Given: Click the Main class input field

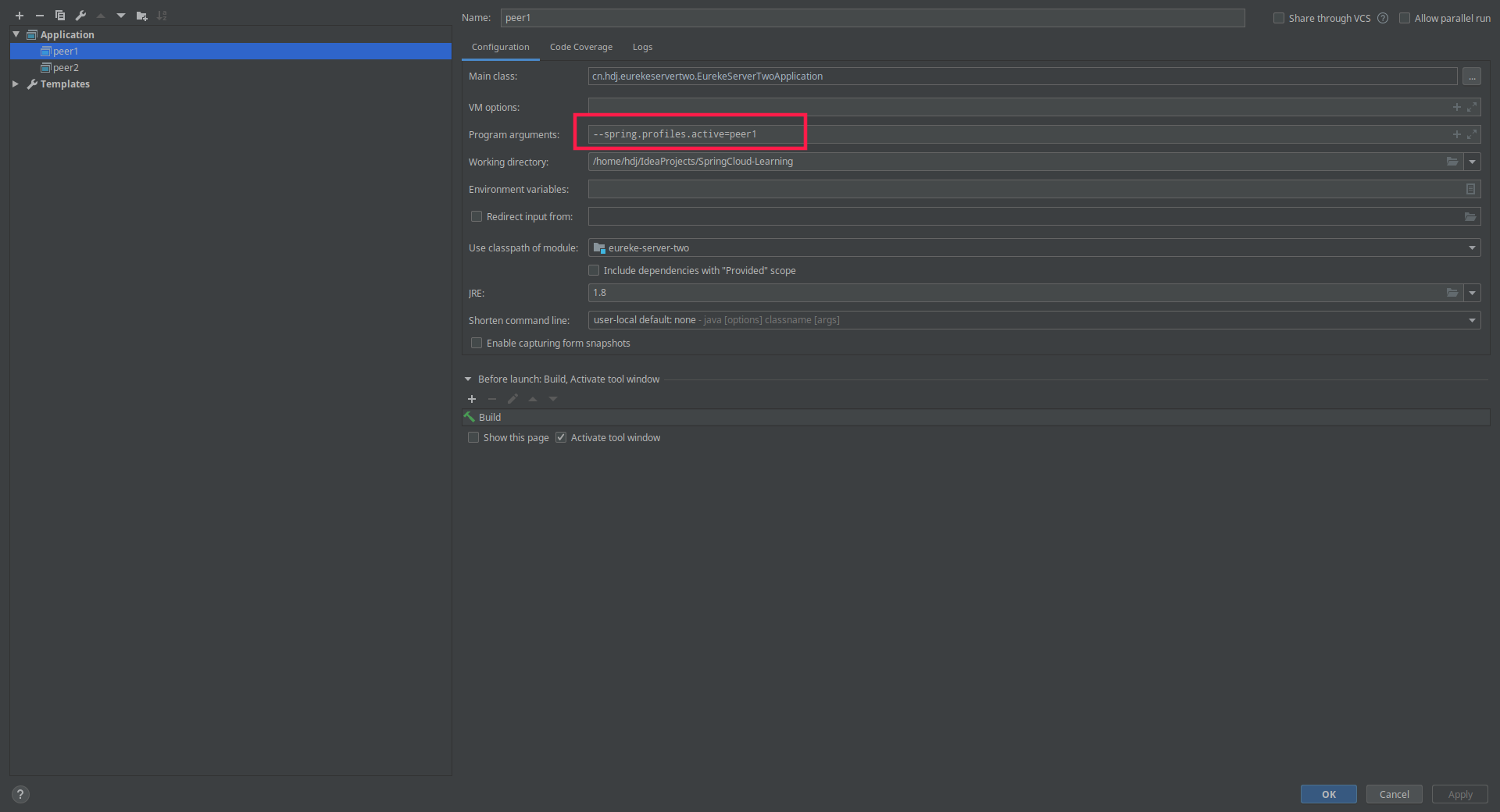Looking at the screenshot, I should (1023, 77).
